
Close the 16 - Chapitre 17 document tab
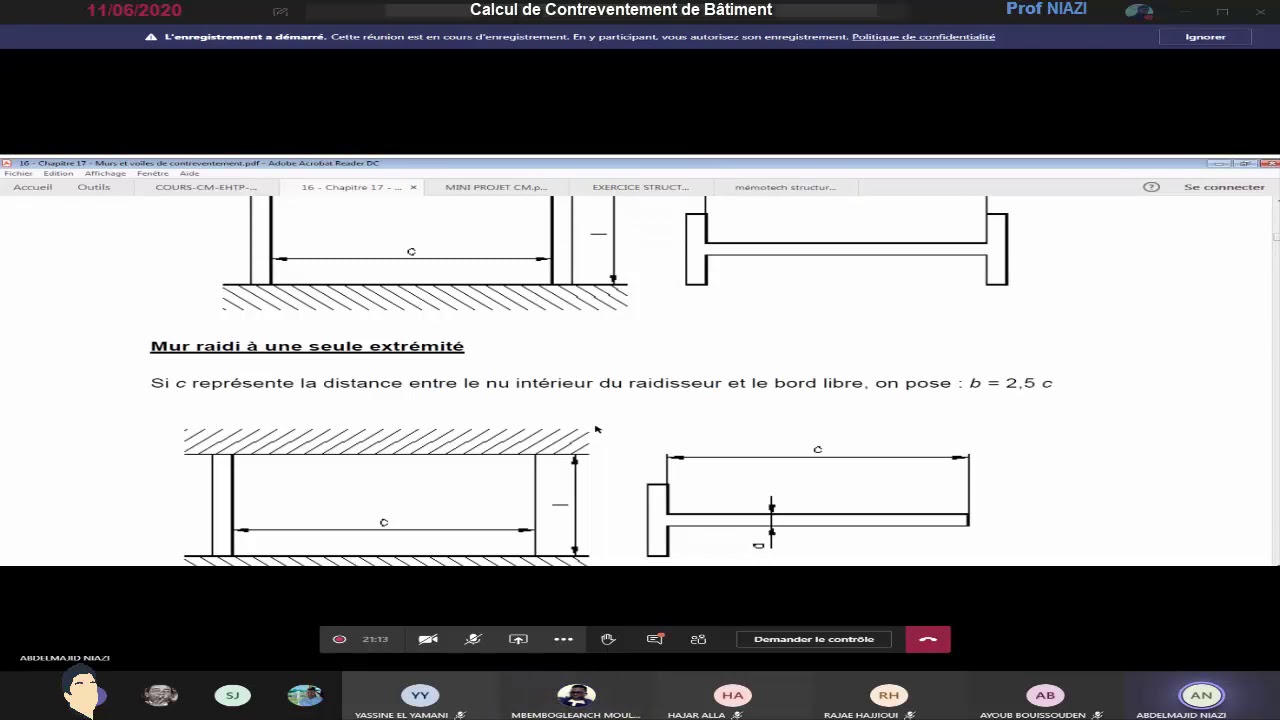click(413, 187)
